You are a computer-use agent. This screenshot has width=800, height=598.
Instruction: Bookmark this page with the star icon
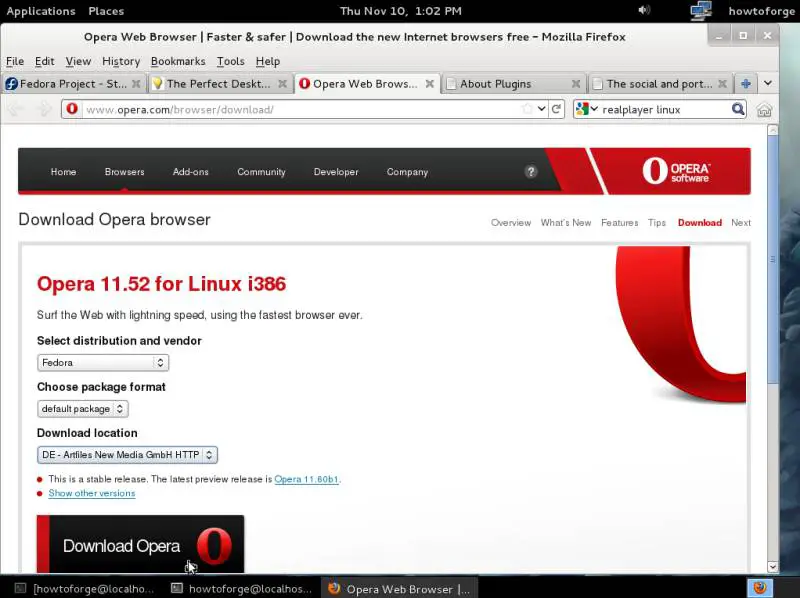point(527,109)
